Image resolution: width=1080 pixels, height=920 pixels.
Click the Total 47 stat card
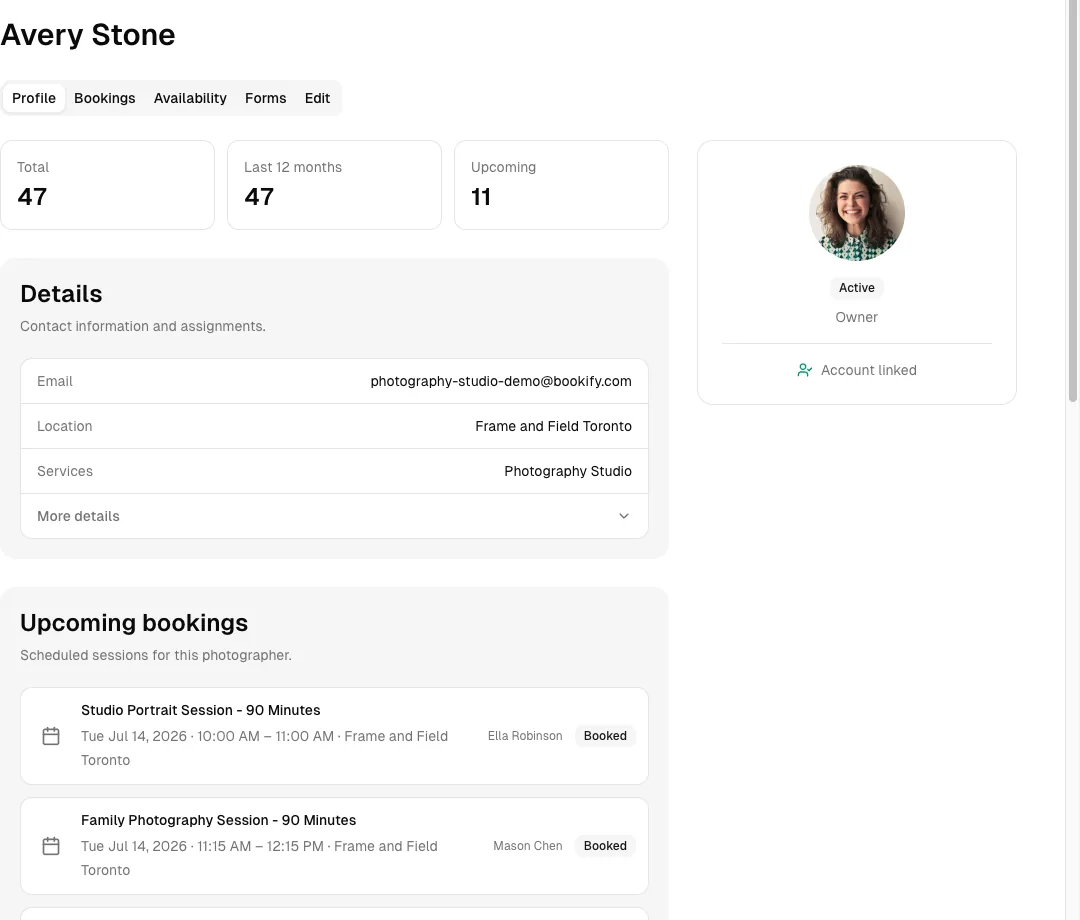(107, 185)
